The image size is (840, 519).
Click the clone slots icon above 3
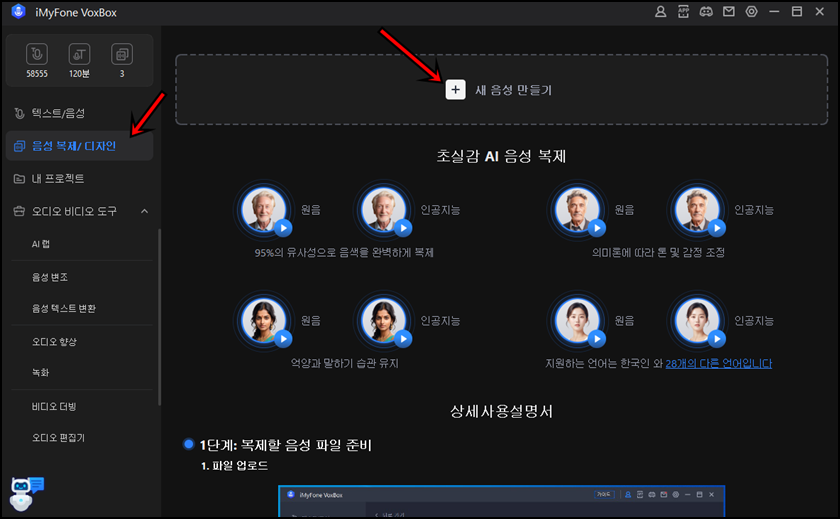pyautogui.click(x=122, y=54)
